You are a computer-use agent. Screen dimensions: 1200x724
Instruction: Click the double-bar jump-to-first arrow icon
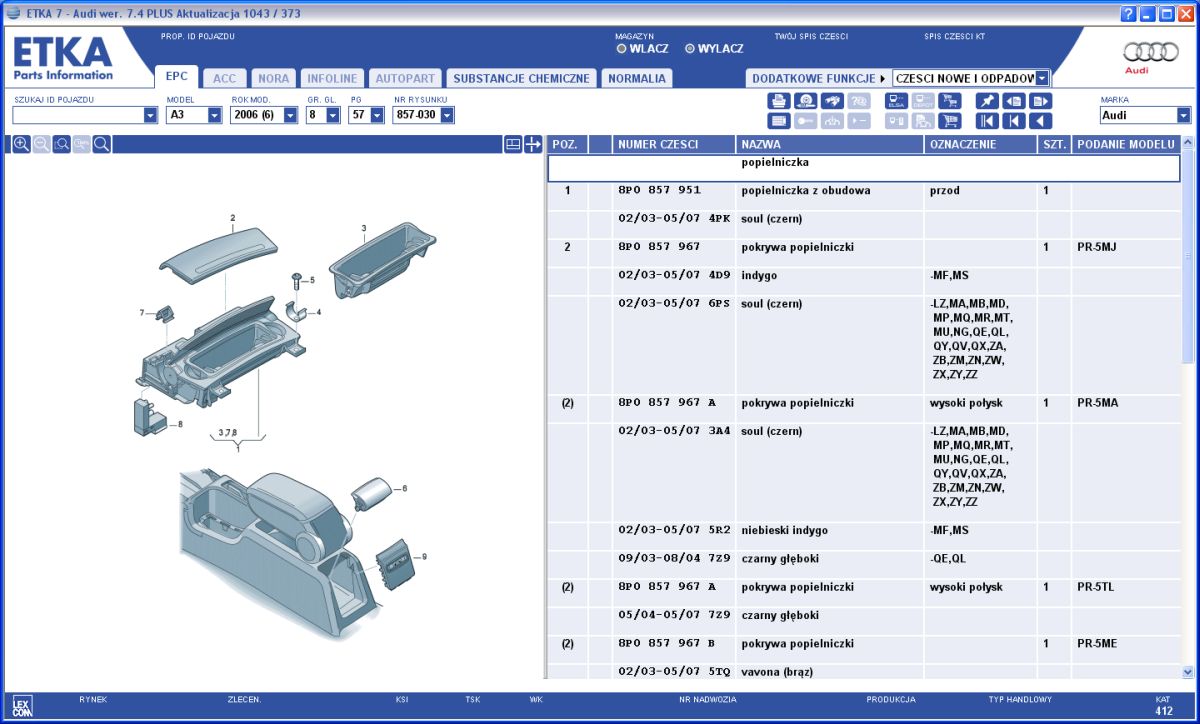point(987,121)
